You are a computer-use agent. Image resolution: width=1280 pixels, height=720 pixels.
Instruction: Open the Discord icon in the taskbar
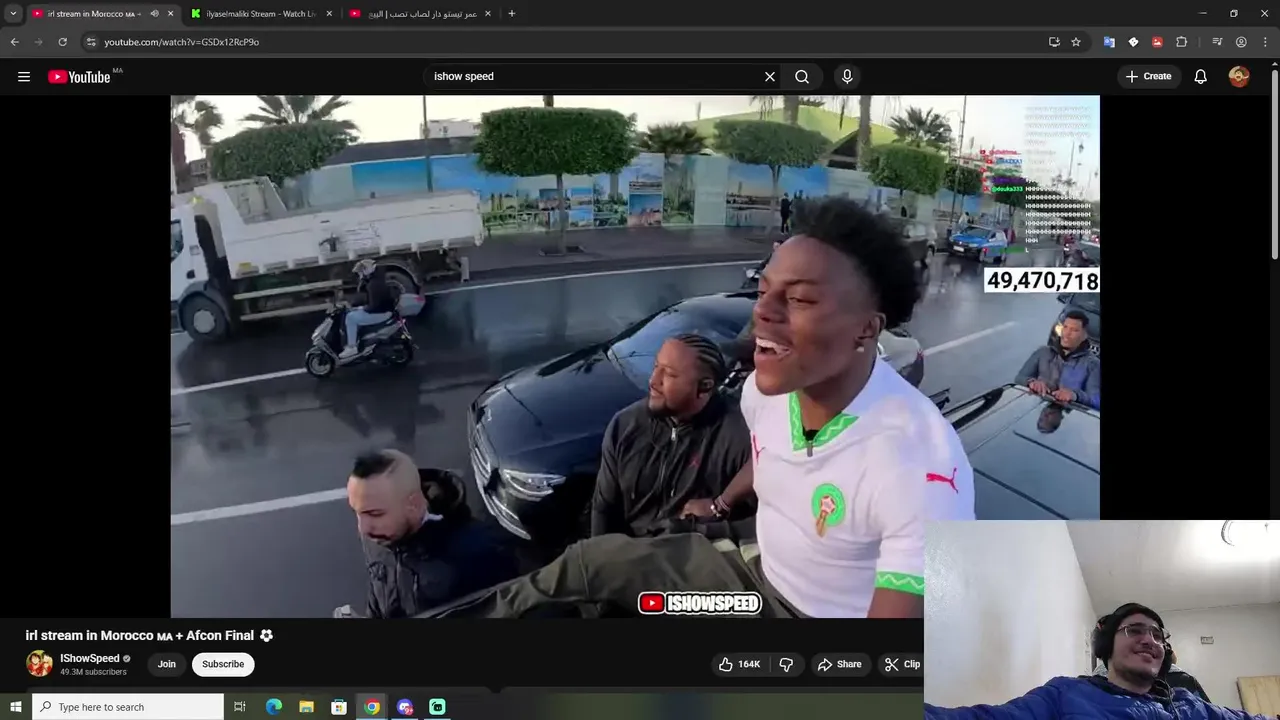point(405,707)
